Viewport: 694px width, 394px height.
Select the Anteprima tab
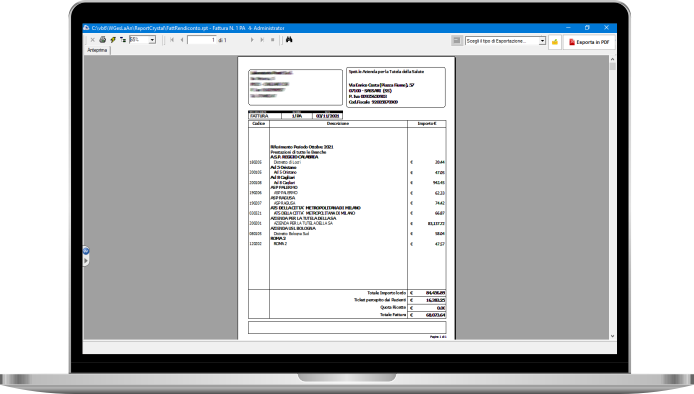97,50
